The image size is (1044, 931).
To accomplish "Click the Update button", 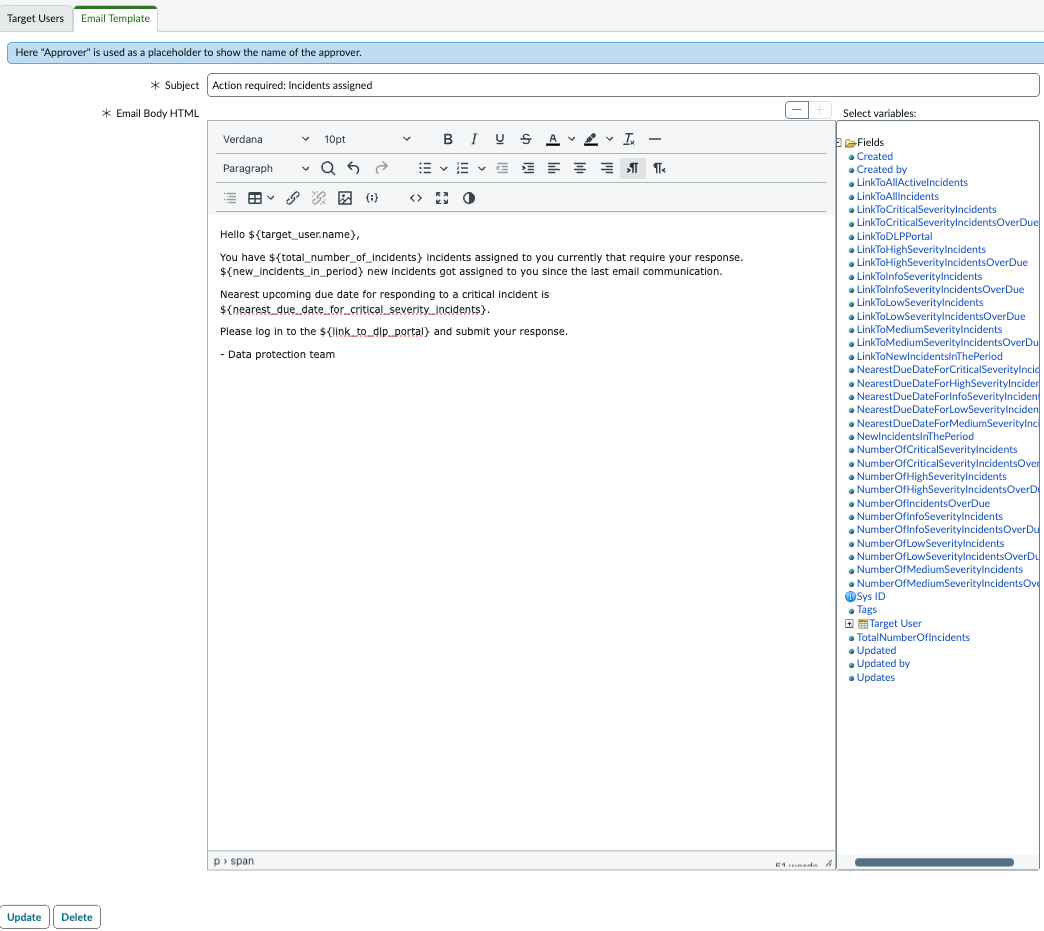I will [25, 917].
